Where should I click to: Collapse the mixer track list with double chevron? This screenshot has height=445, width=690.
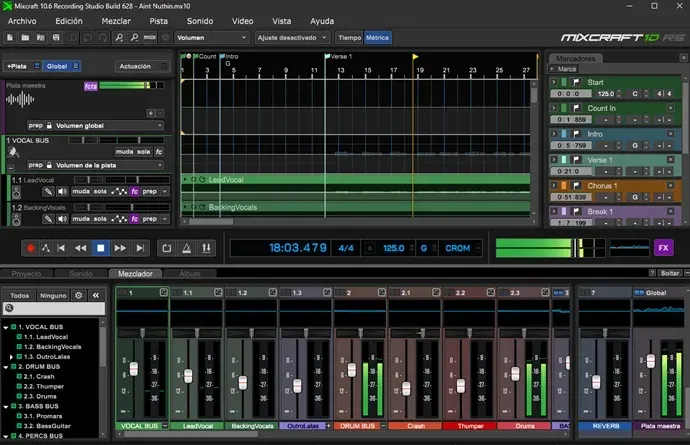[95, 295]
